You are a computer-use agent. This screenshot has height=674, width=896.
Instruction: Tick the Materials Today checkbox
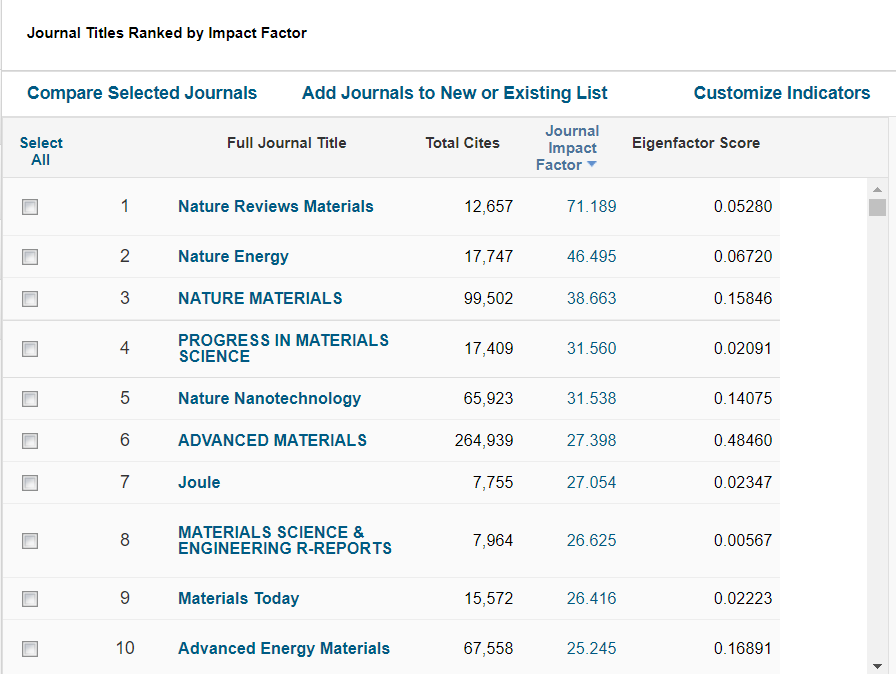(x=30, y=599)
